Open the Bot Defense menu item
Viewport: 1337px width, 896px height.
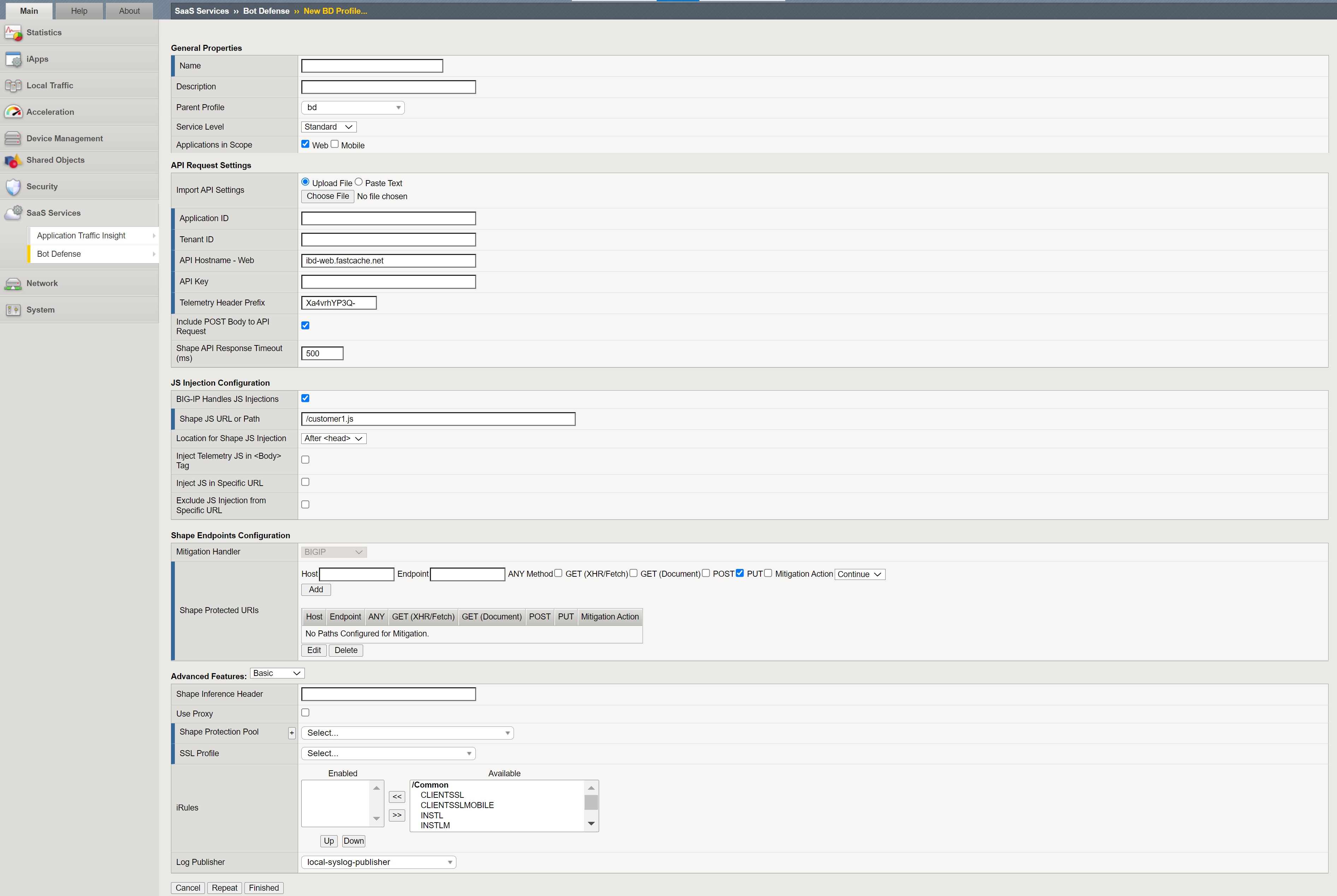coord(93,254)
